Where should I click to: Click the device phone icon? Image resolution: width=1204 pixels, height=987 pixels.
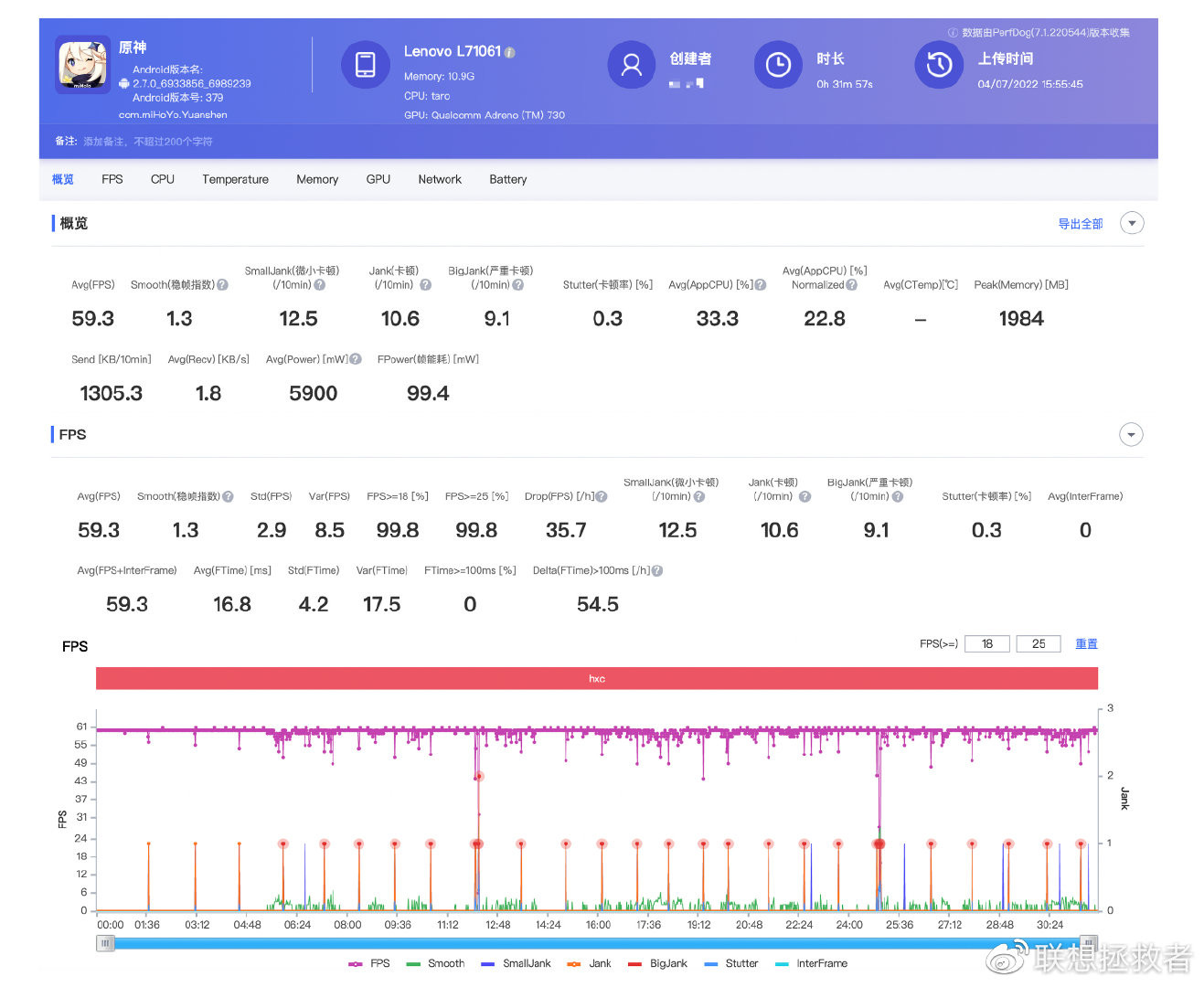(365, 65)
